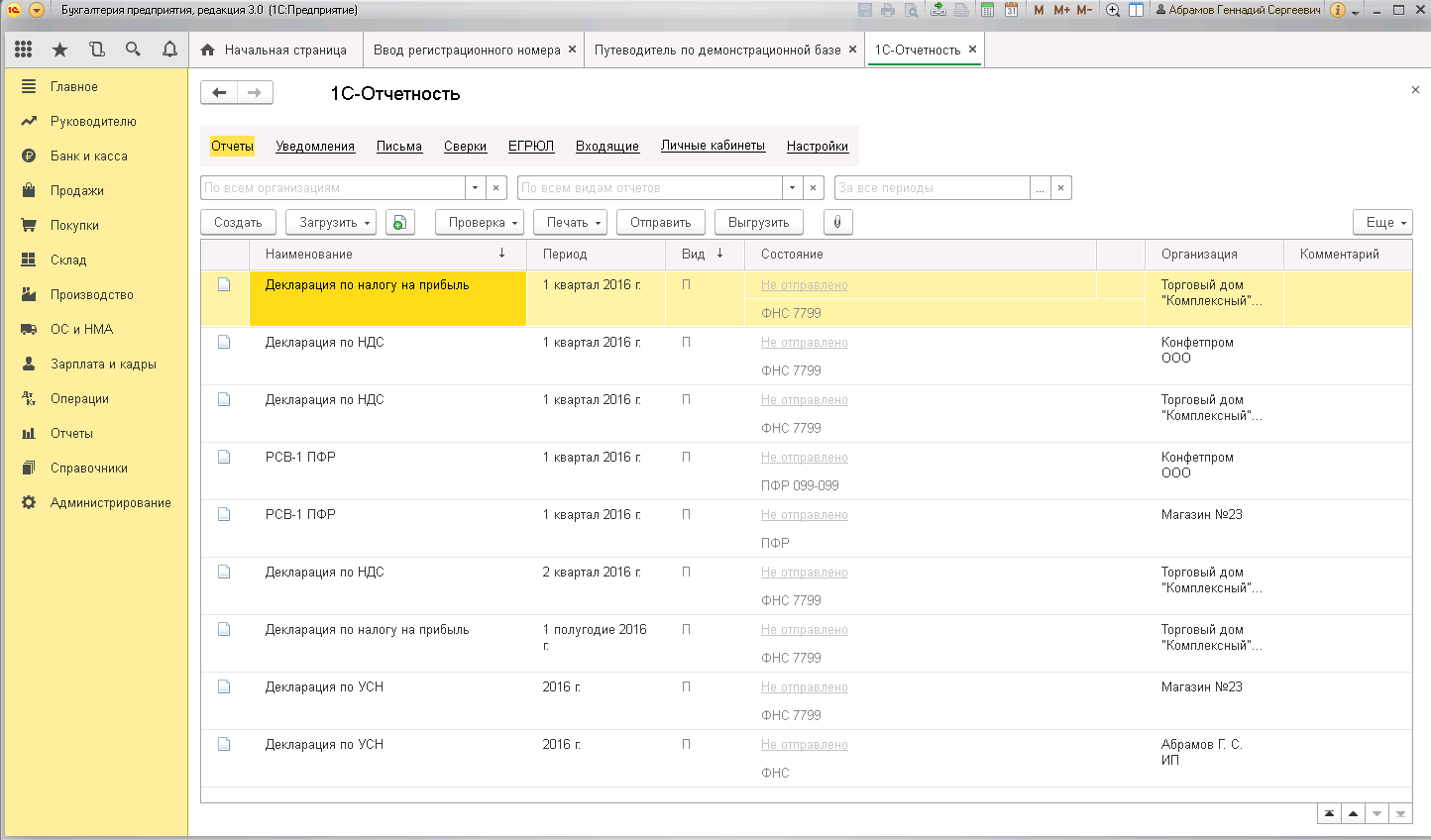1431x840 pixels.
Task: Open the Письма section link
Action: click(x=399, y=147)
